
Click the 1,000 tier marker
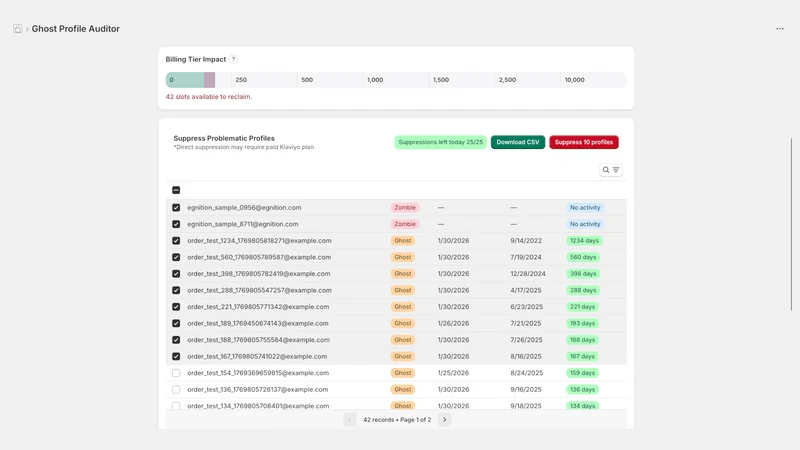point(375,80)
